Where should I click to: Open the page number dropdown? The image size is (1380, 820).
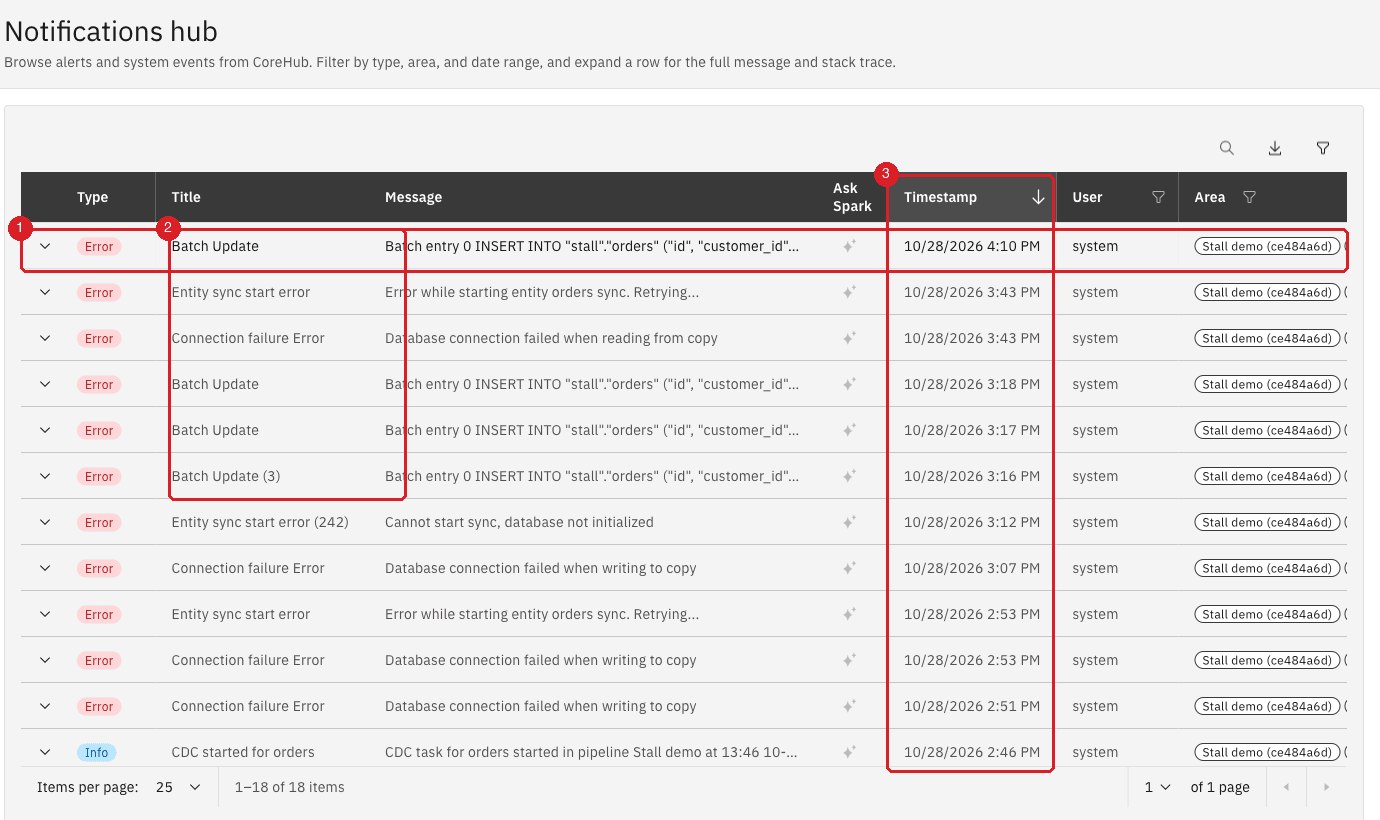click(x=1157, y=787)
